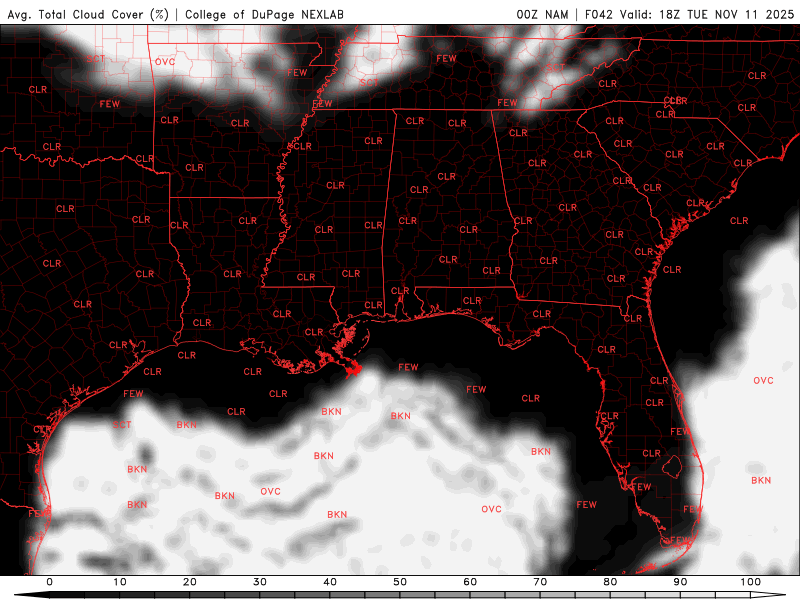The height and width of the screenshot is (600, 800).
Task: Click the 60 value on the color scale
Action: tap(470, 582)
